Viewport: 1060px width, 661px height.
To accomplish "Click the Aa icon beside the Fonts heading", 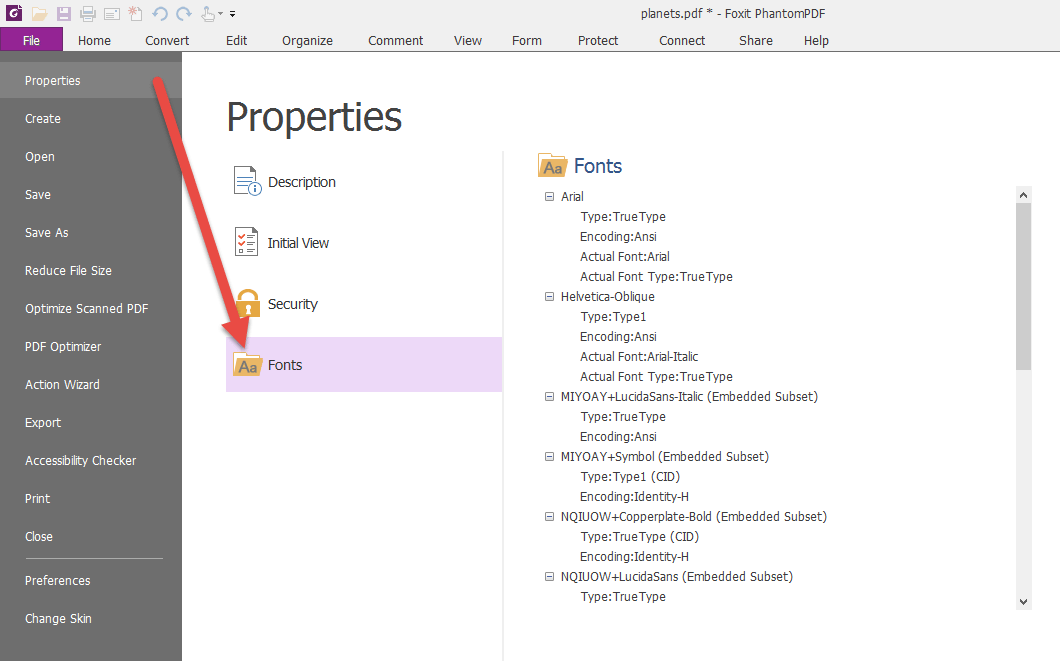I will coord(551,165).
